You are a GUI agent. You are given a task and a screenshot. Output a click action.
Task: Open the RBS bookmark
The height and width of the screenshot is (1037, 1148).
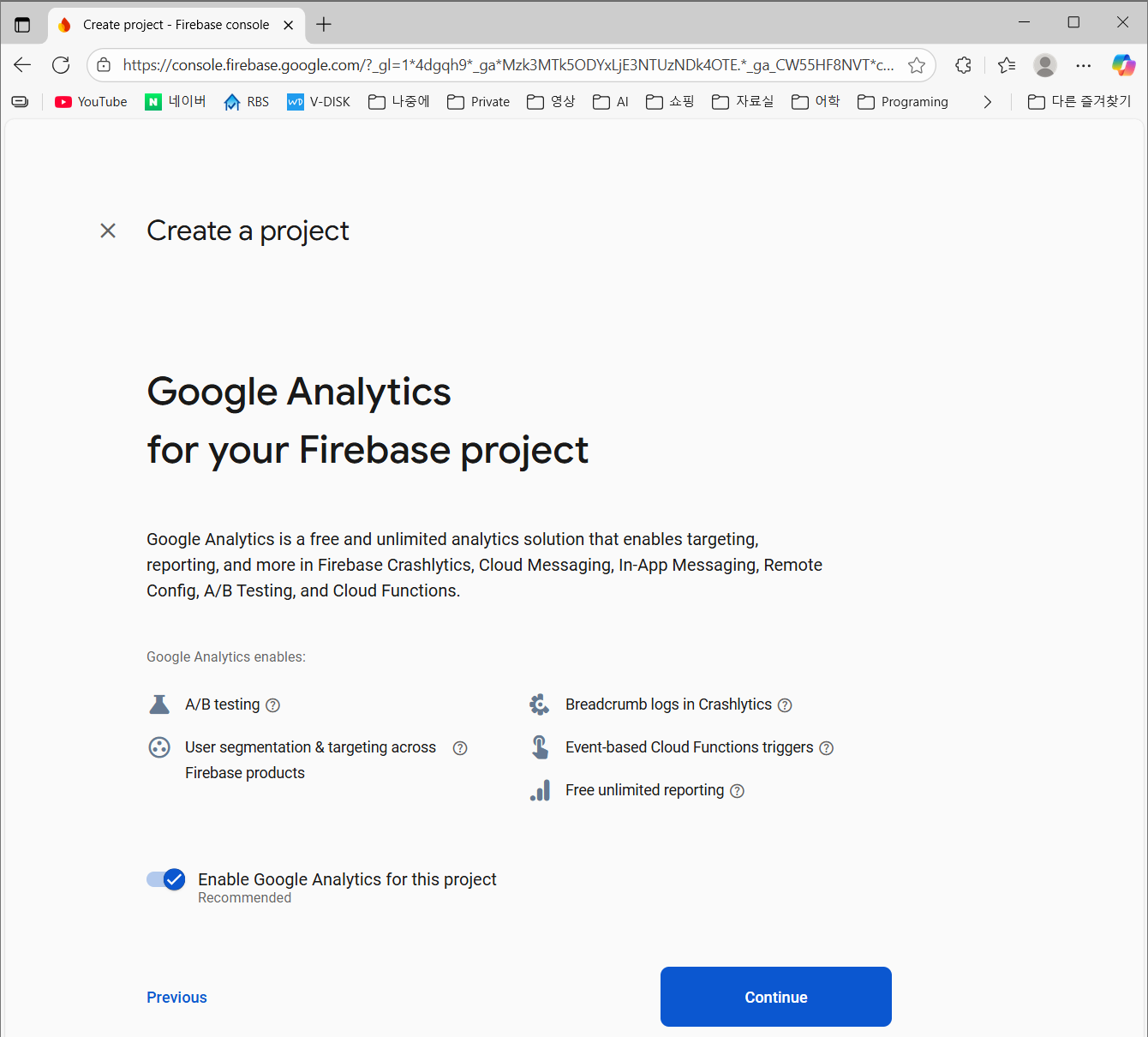point(247,102)
